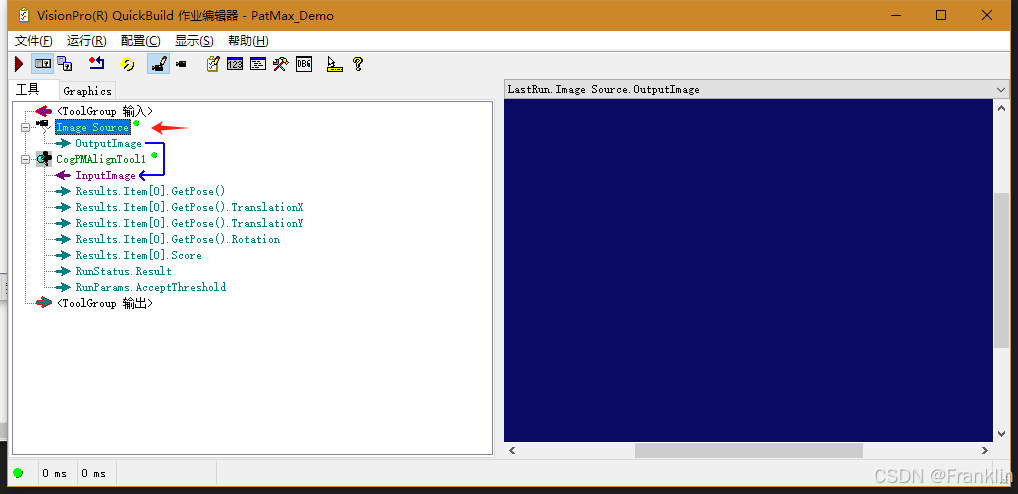1018x494 pixels.
Task: Select the <ToolGroup 输出> tree item
Action: click(105, 303)
